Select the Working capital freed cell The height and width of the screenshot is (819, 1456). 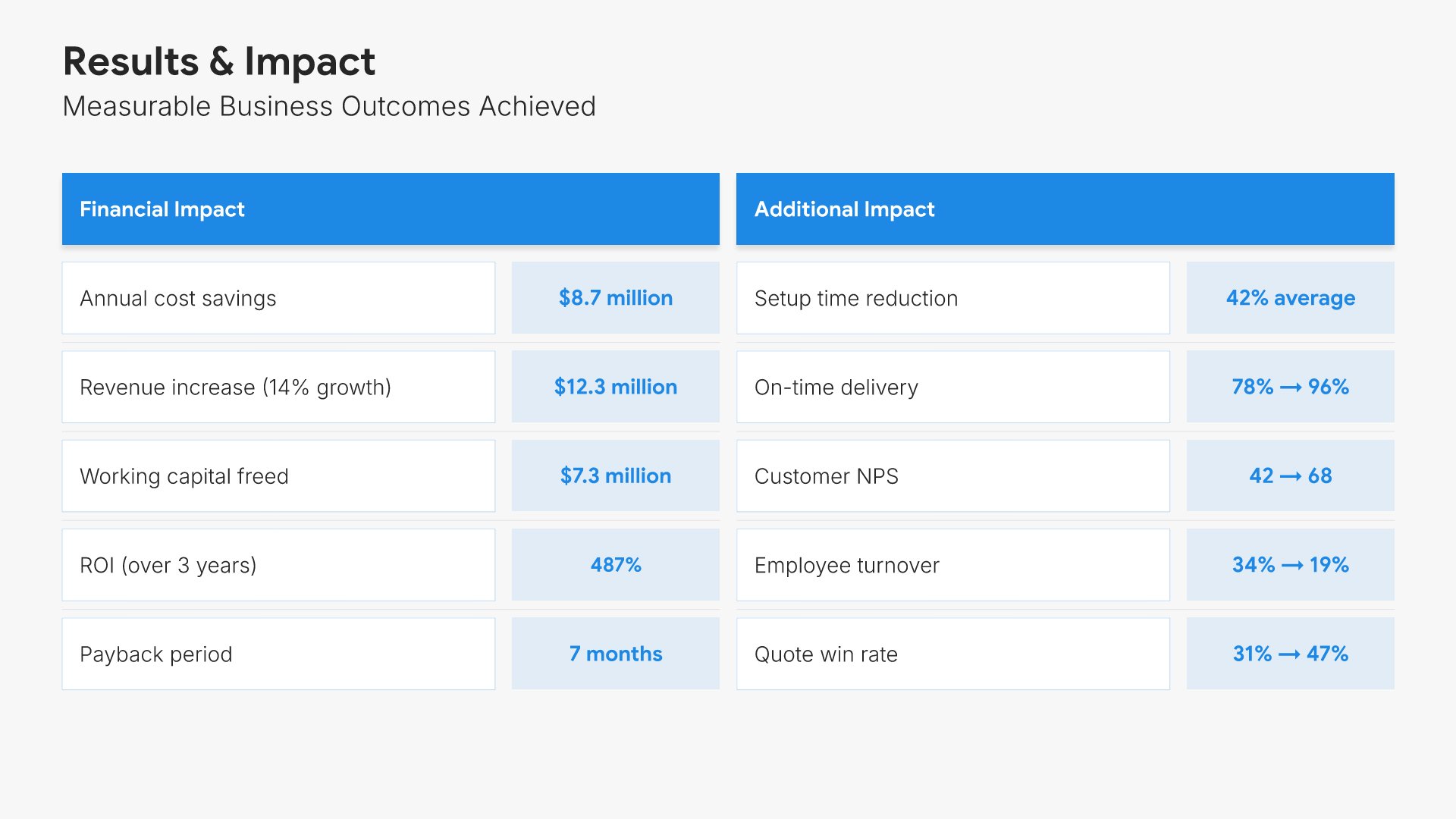tap(278, 476)
